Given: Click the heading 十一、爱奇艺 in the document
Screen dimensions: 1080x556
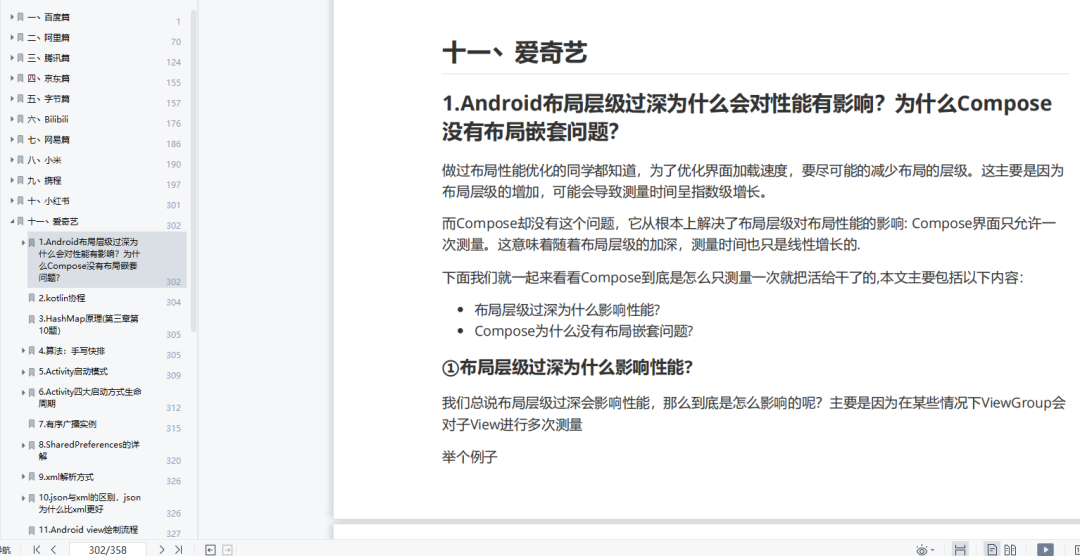Looking at the screenshot, I should [x=515, y=52].
